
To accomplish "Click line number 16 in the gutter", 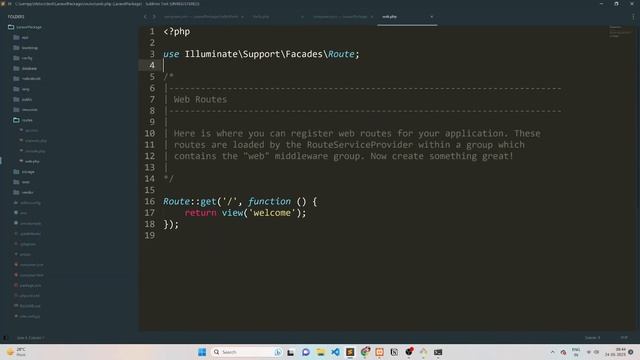I will (x=150, y=201).
